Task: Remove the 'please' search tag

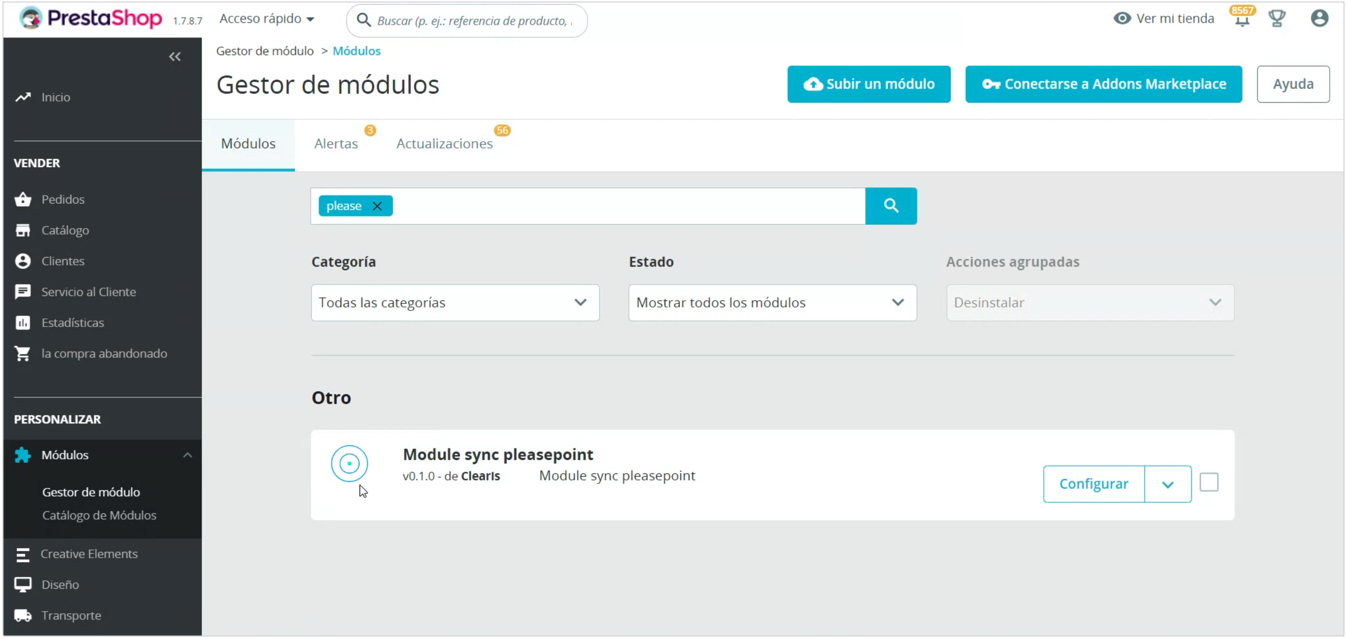Action: point(377,207)
